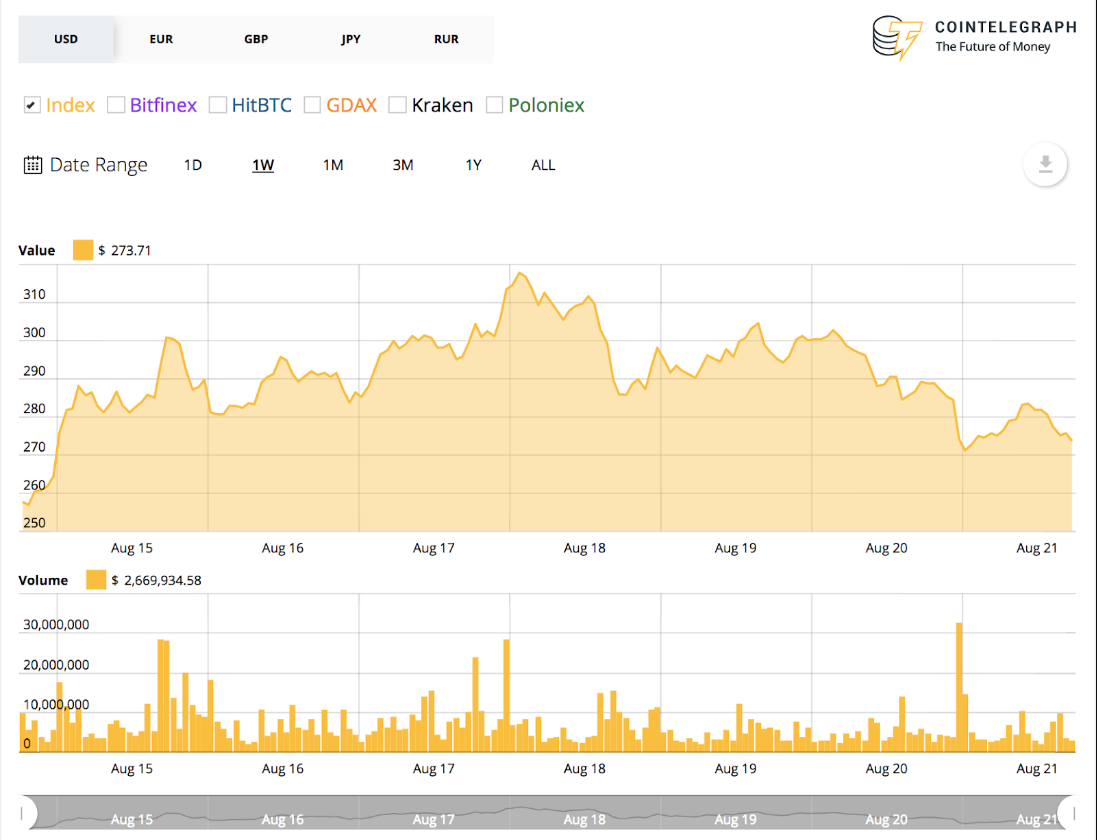Enable the Bitfinex checkbox
This screenshot has width=1097, height=840.
click(116, 105)
